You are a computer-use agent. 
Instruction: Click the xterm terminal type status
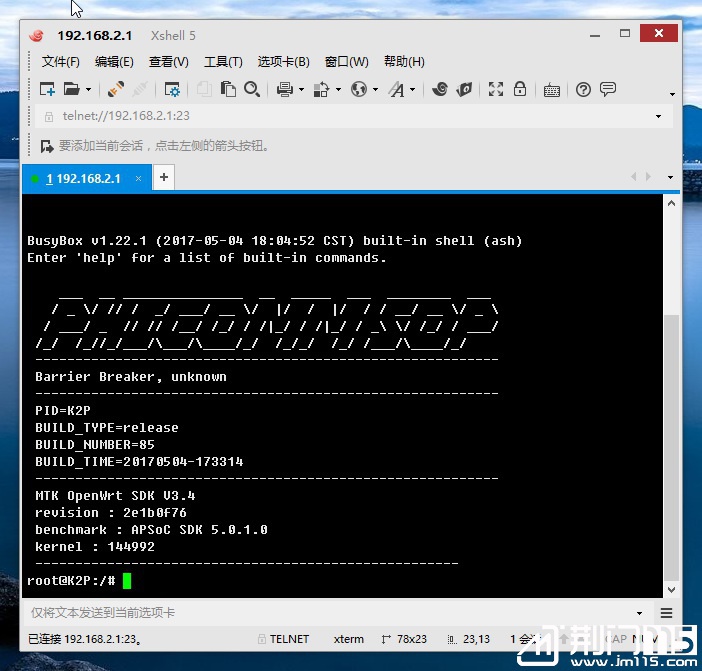coord(348,639)
